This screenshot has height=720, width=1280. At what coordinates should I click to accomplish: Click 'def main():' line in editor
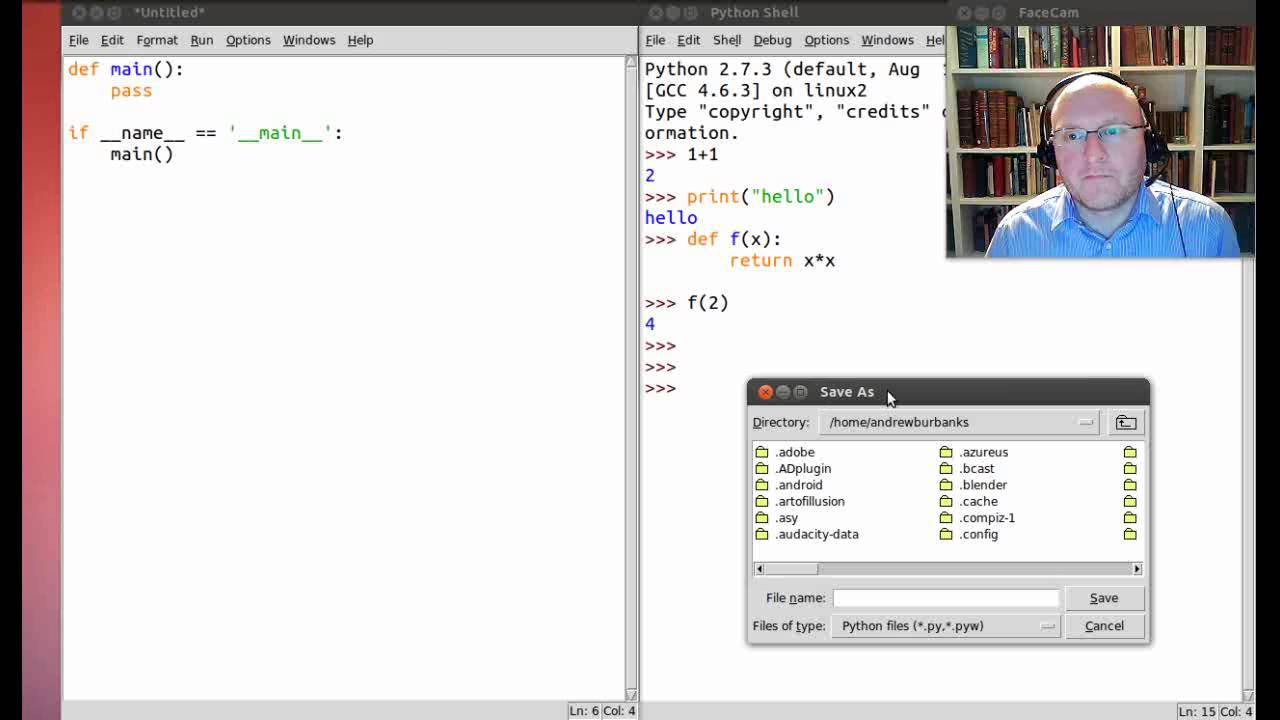[126, 69]
